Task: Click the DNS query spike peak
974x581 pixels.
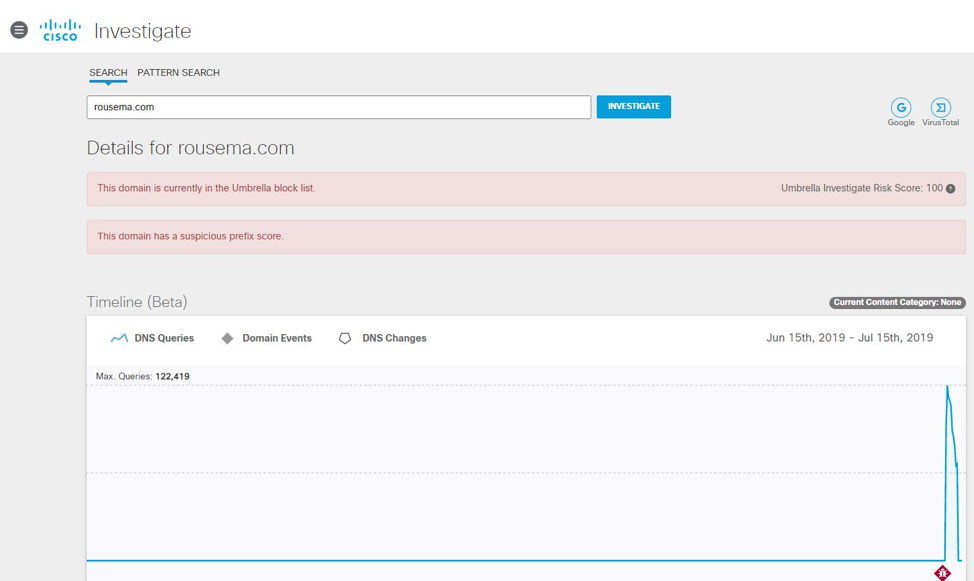Action: click(947, 387)
